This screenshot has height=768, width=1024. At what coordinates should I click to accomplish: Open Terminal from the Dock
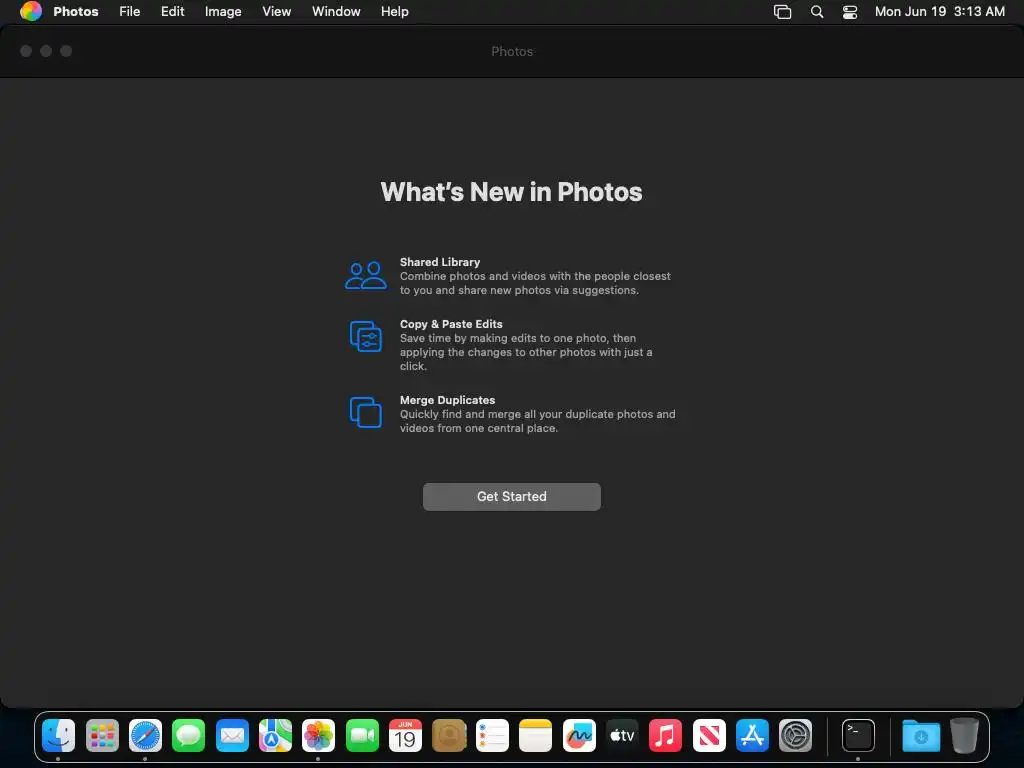tap(858, 735)
